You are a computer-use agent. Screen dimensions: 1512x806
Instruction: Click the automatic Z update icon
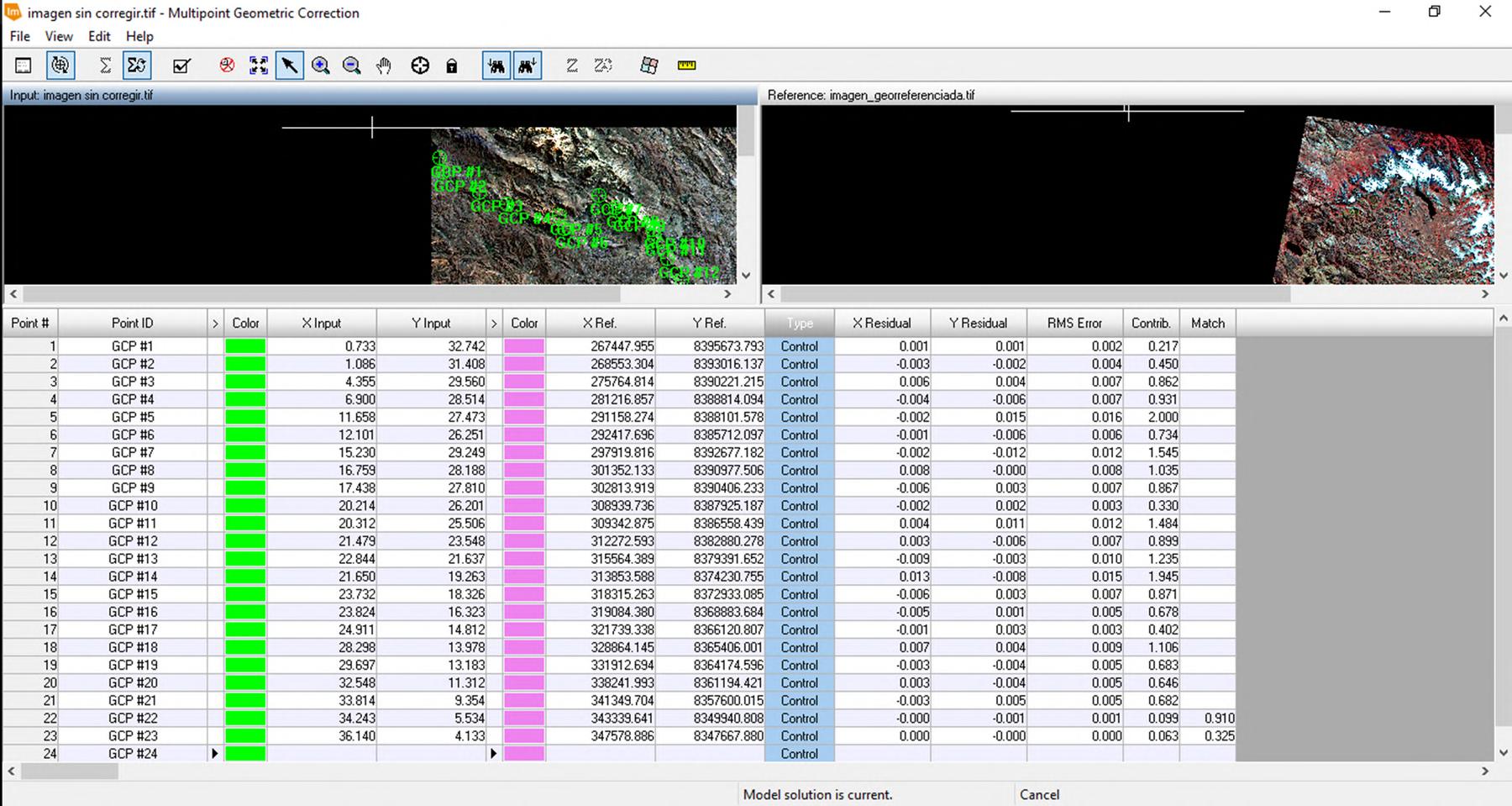603,66
